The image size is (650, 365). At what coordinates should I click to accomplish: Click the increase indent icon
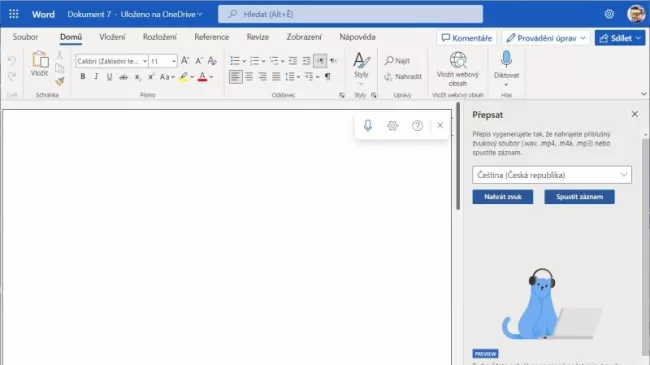tap(306, 61)
